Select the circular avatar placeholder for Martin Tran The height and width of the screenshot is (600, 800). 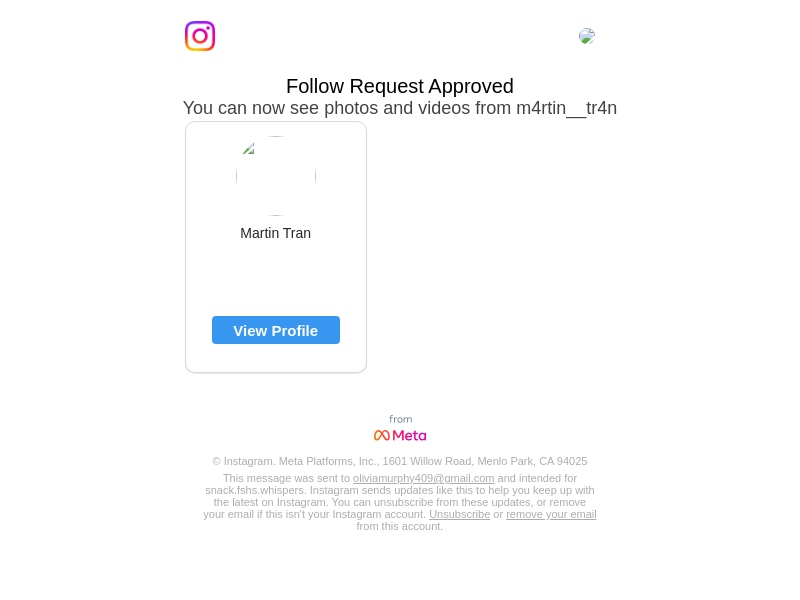point(276,176)
